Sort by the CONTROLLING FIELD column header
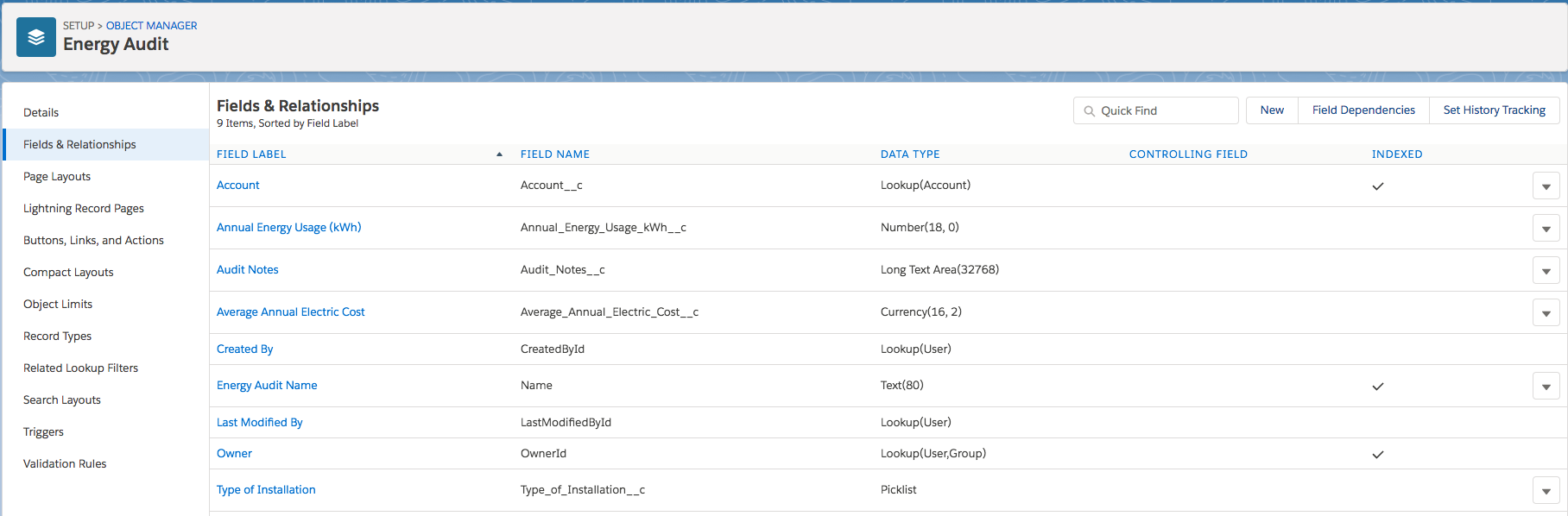This screenshot has height=516, width=1568. 1188,154
